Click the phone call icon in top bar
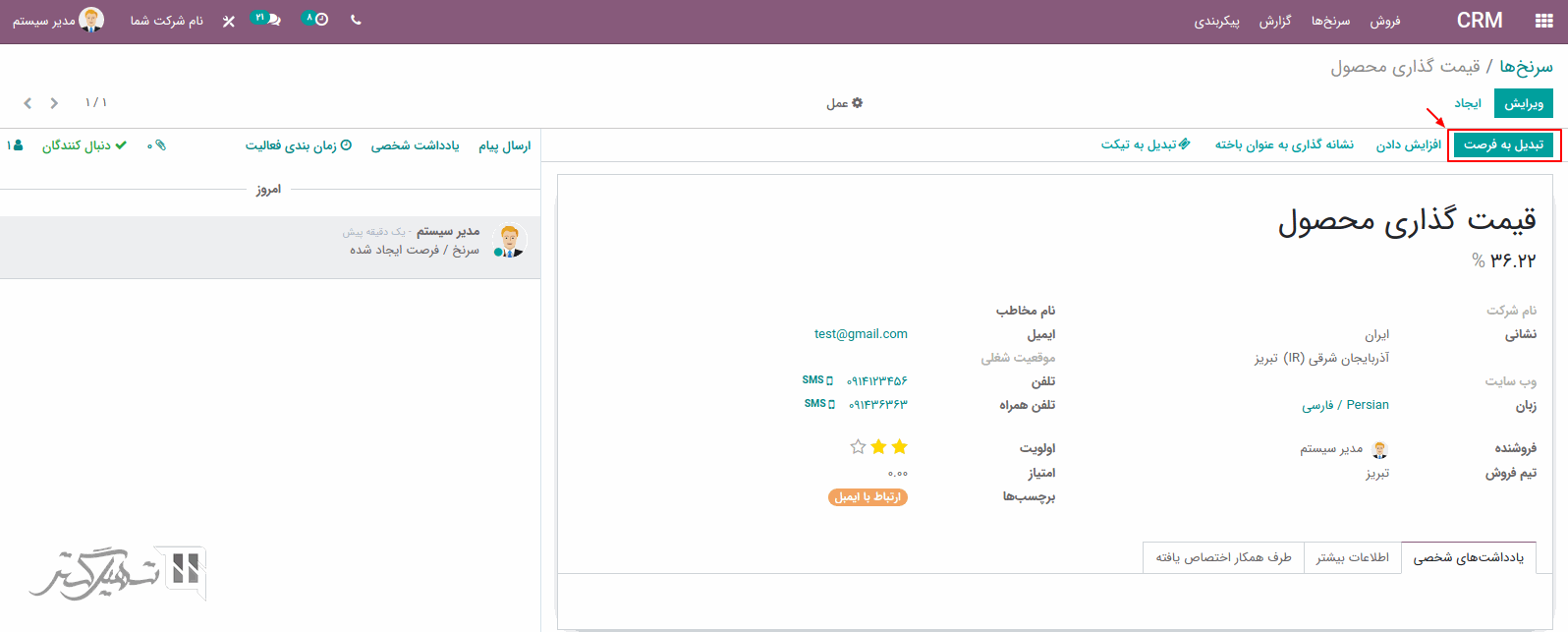 point(356,20)
